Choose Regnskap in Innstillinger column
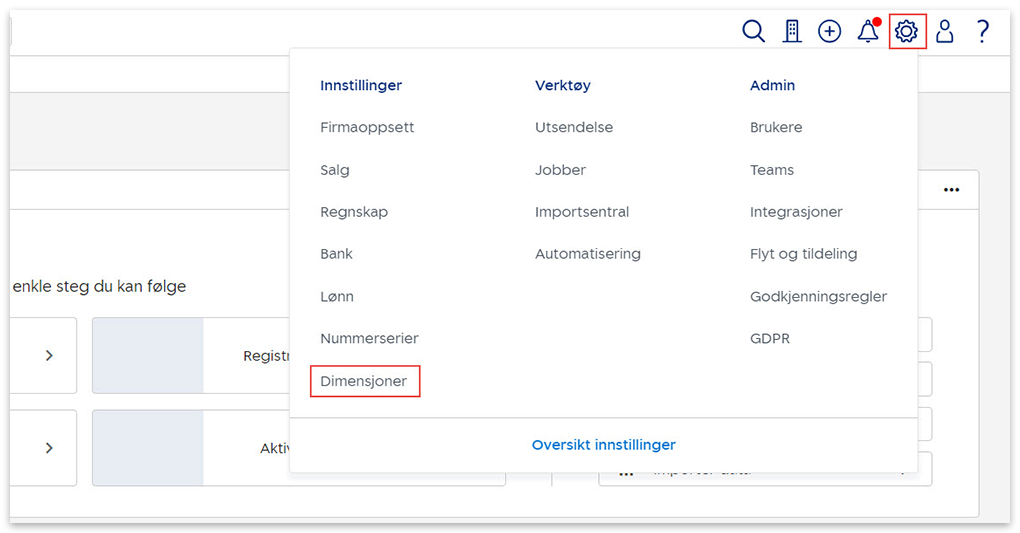Image resolution: width=1020 pixels, height=533 pixels. (354, 212)
